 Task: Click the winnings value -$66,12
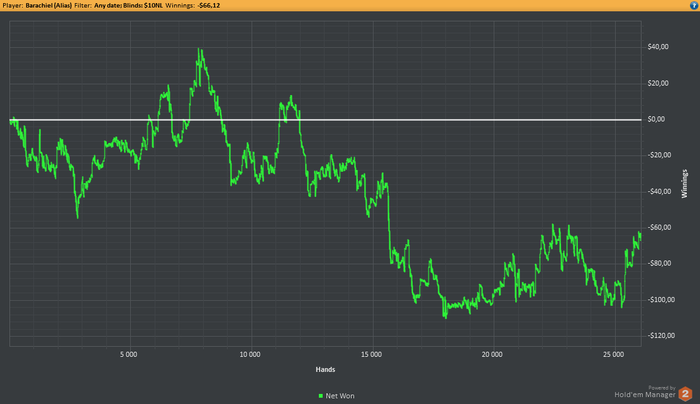tap(209, 5)
